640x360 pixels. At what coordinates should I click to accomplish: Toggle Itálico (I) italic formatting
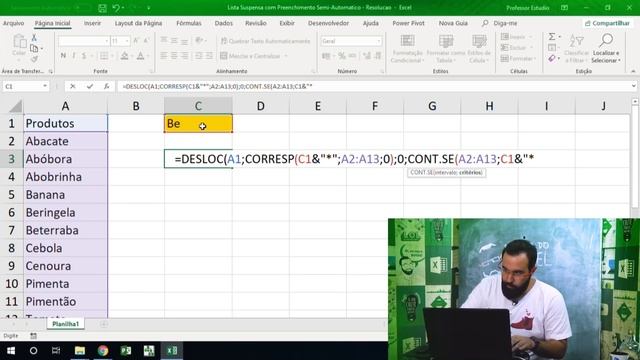coord(74,56)
